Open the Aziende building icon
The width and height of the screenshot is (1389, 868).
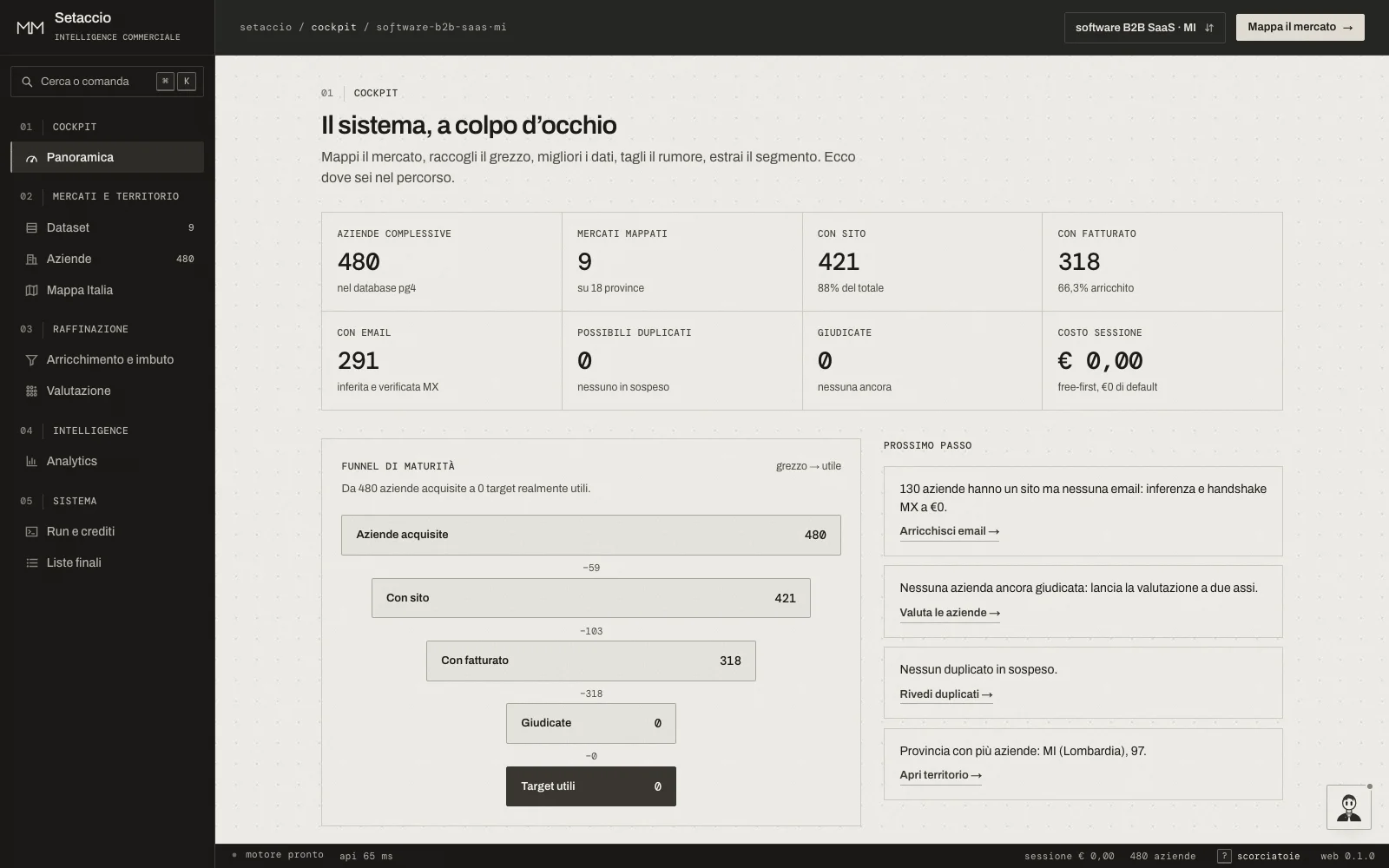click(31, 259)
